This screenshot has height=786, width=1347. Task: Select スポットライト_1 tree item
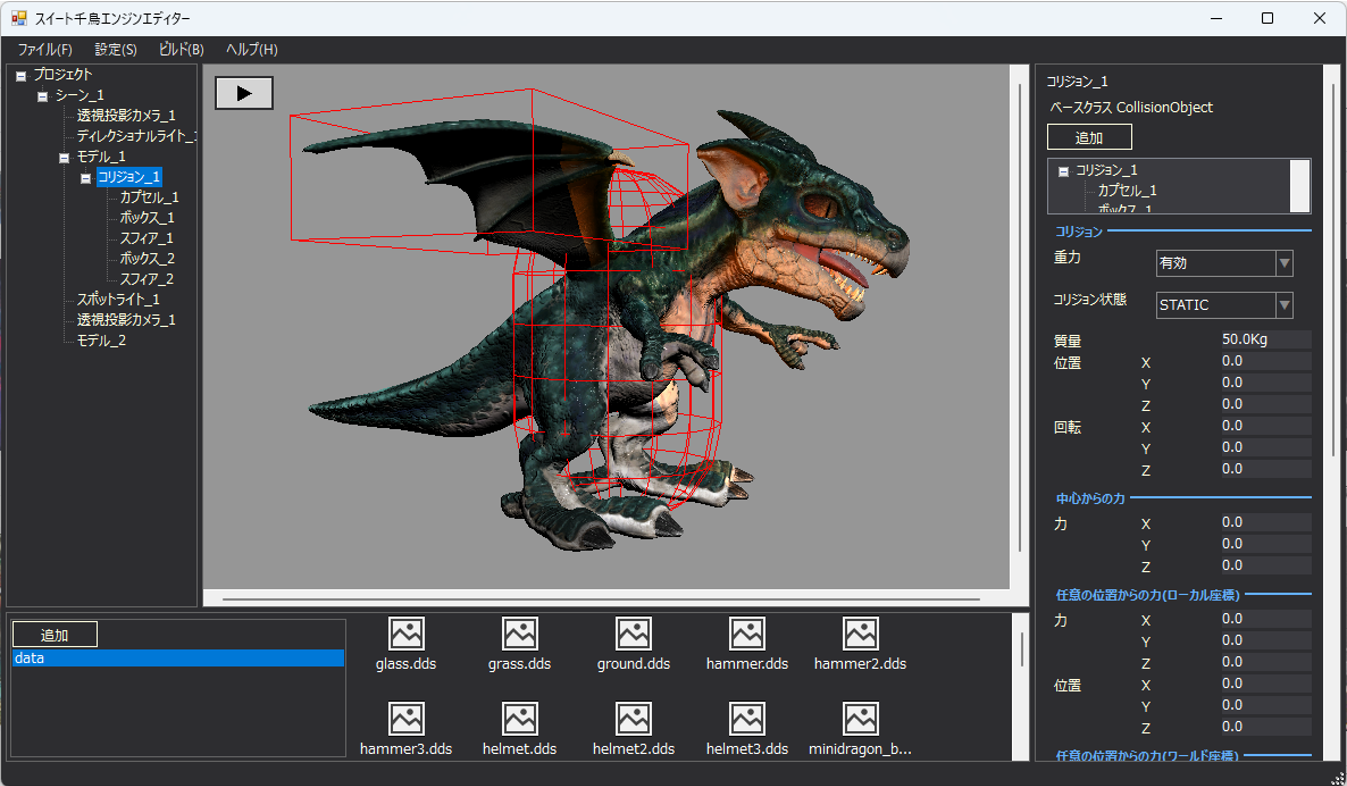118,300
